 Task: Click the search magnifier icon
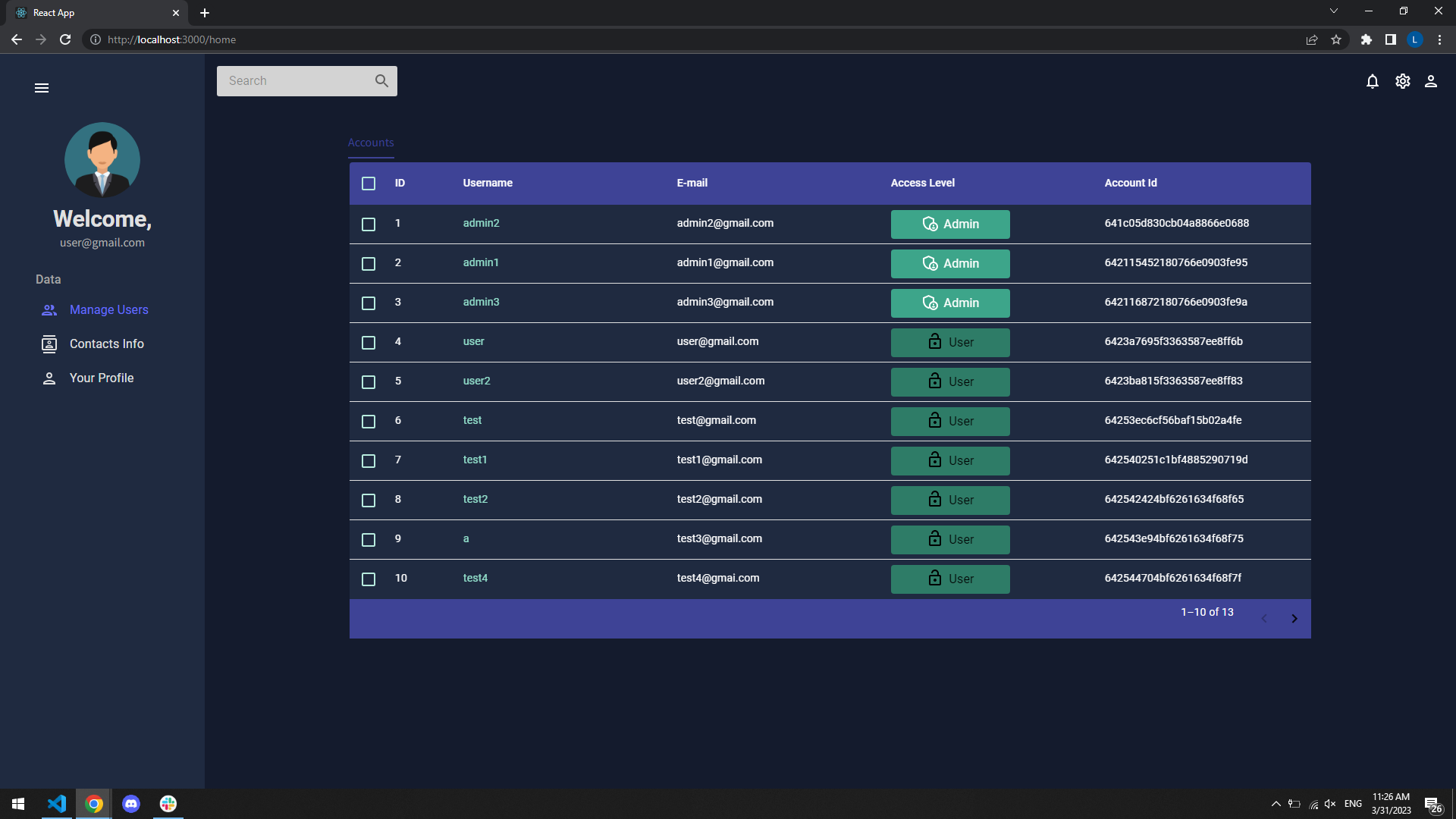(x=381, y=80)
